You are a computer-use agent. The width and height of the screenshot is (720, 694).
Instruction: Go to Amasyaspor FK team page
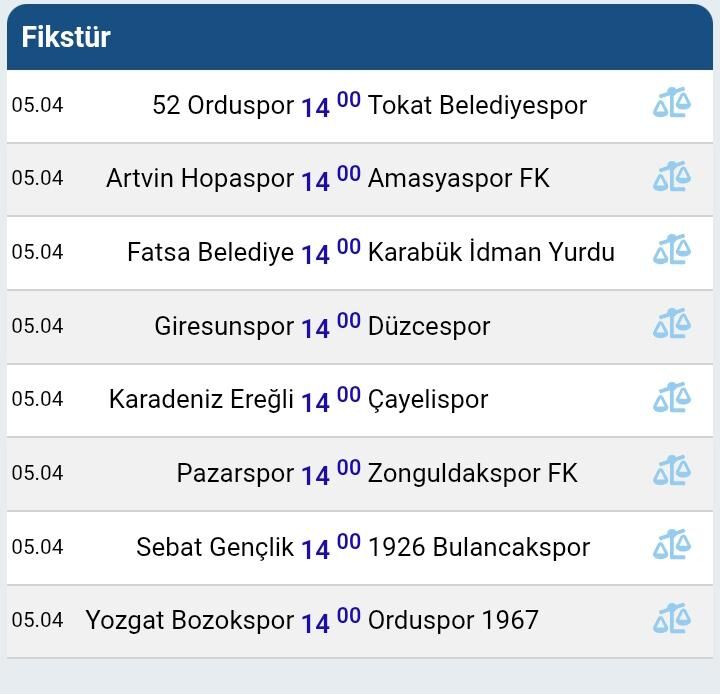(458, 178)
